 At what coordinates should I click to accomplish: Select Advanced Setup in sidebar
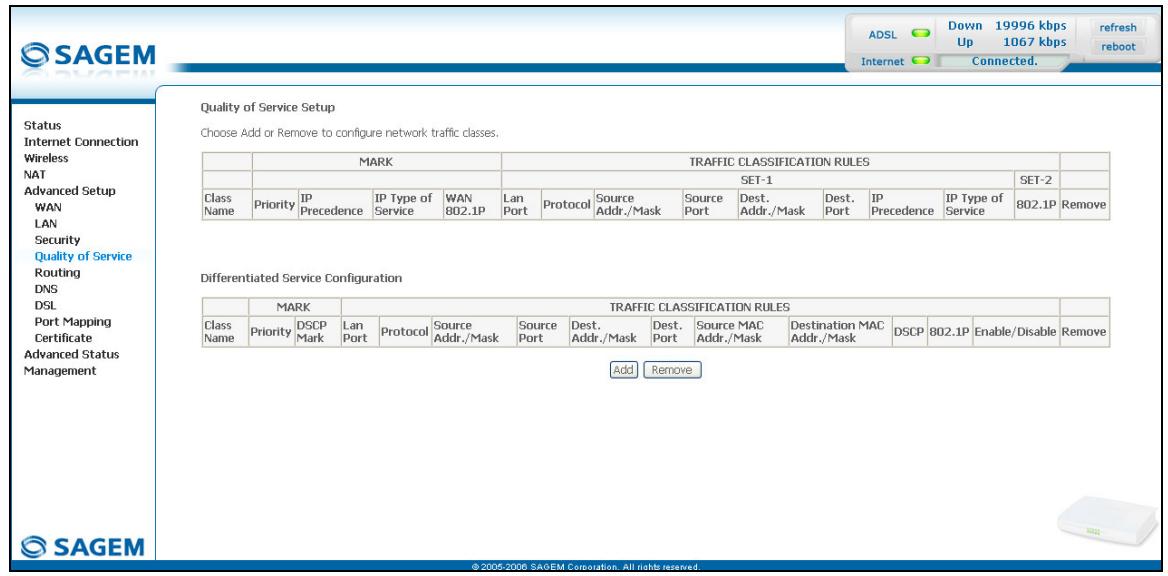(x=69, y=191)
